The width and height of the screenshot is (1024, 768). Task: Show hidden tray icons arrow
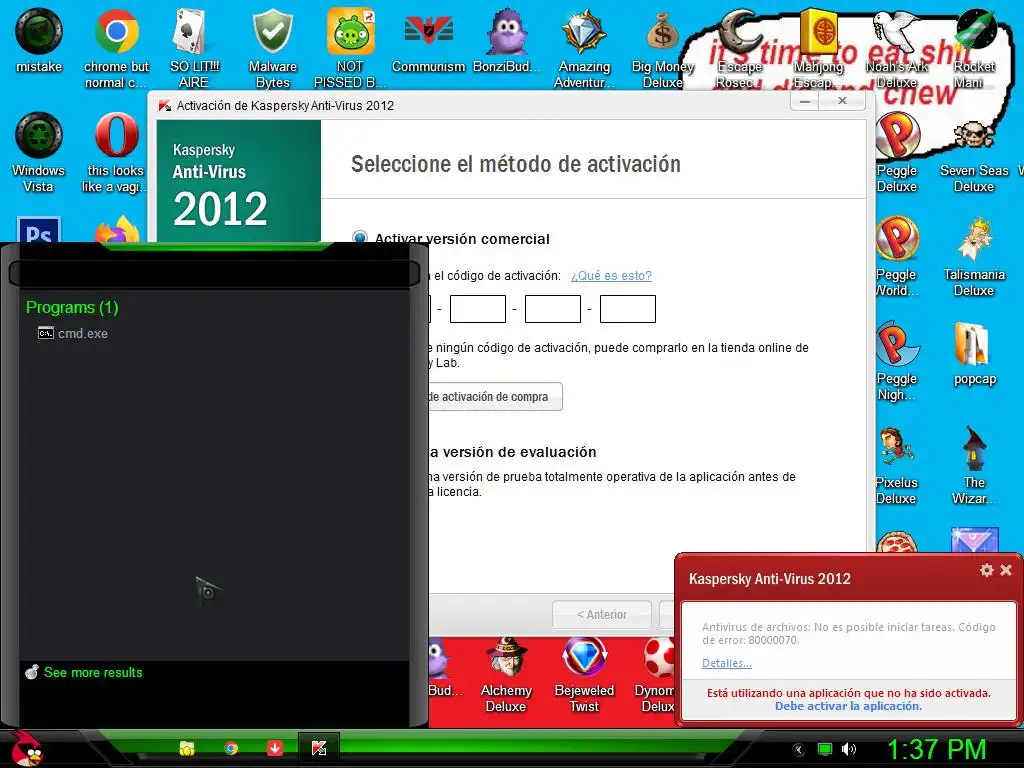(x=799, y=750)
